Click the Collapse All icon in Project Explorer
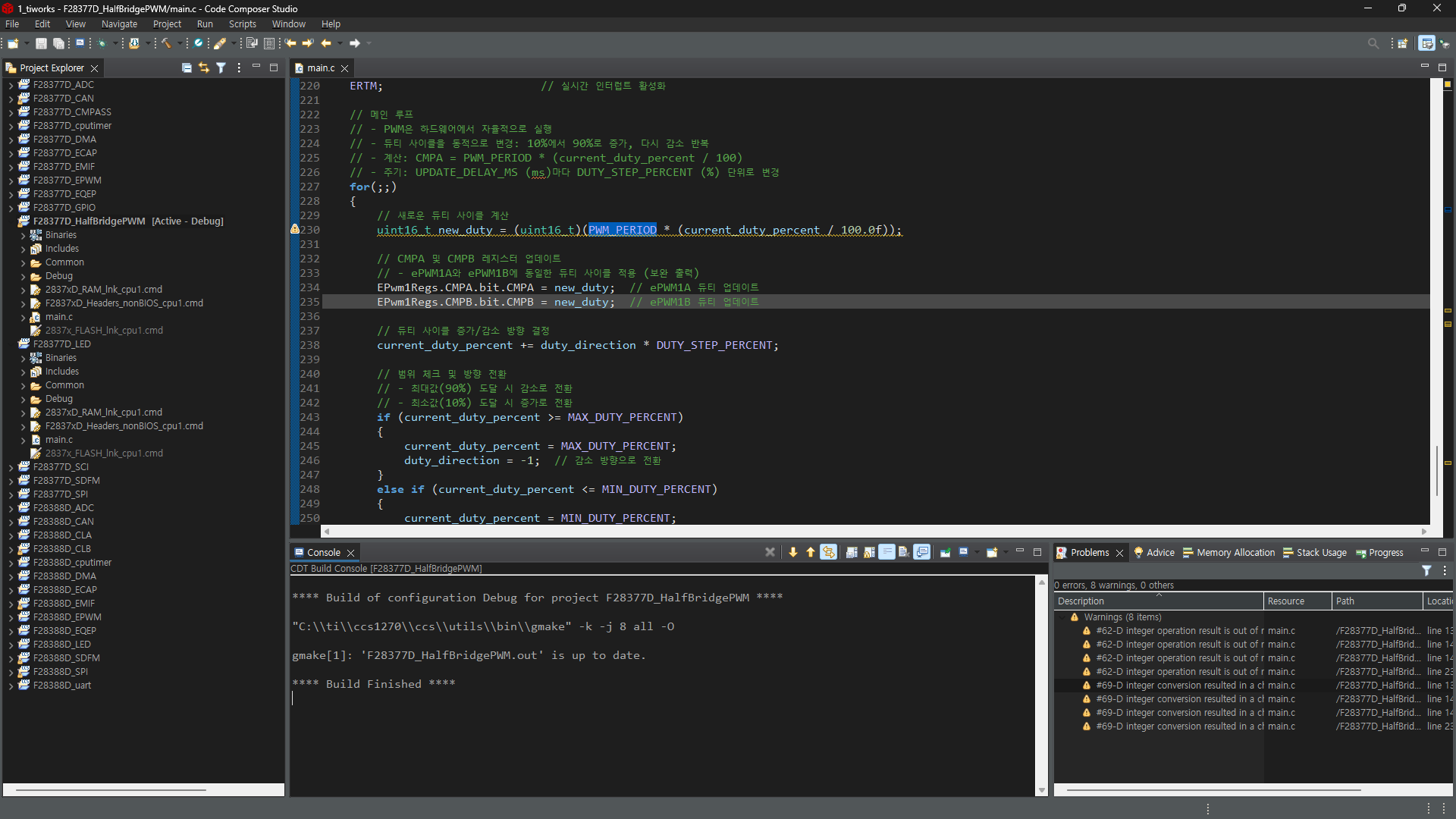This screenshot has height=819, width=1456. 187,67
